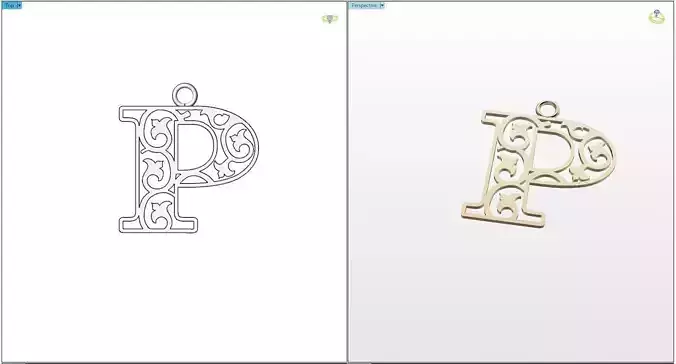Click the ring view icon in Perspective viewport
Screen dimensions: 676x364
657,17
